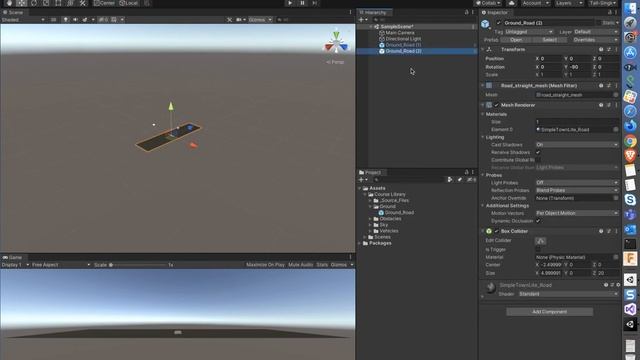Expand the _Source_Files folder
The height and width of the screenshot is (360, 640).
point(371,200)
